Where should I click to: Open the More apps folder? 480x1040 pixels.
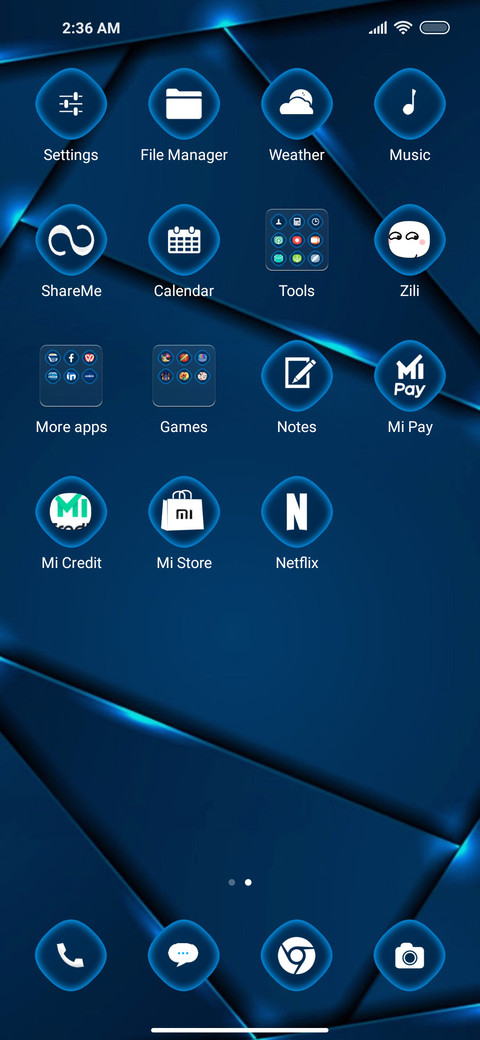pyautogui.click(x=71, y=375)
